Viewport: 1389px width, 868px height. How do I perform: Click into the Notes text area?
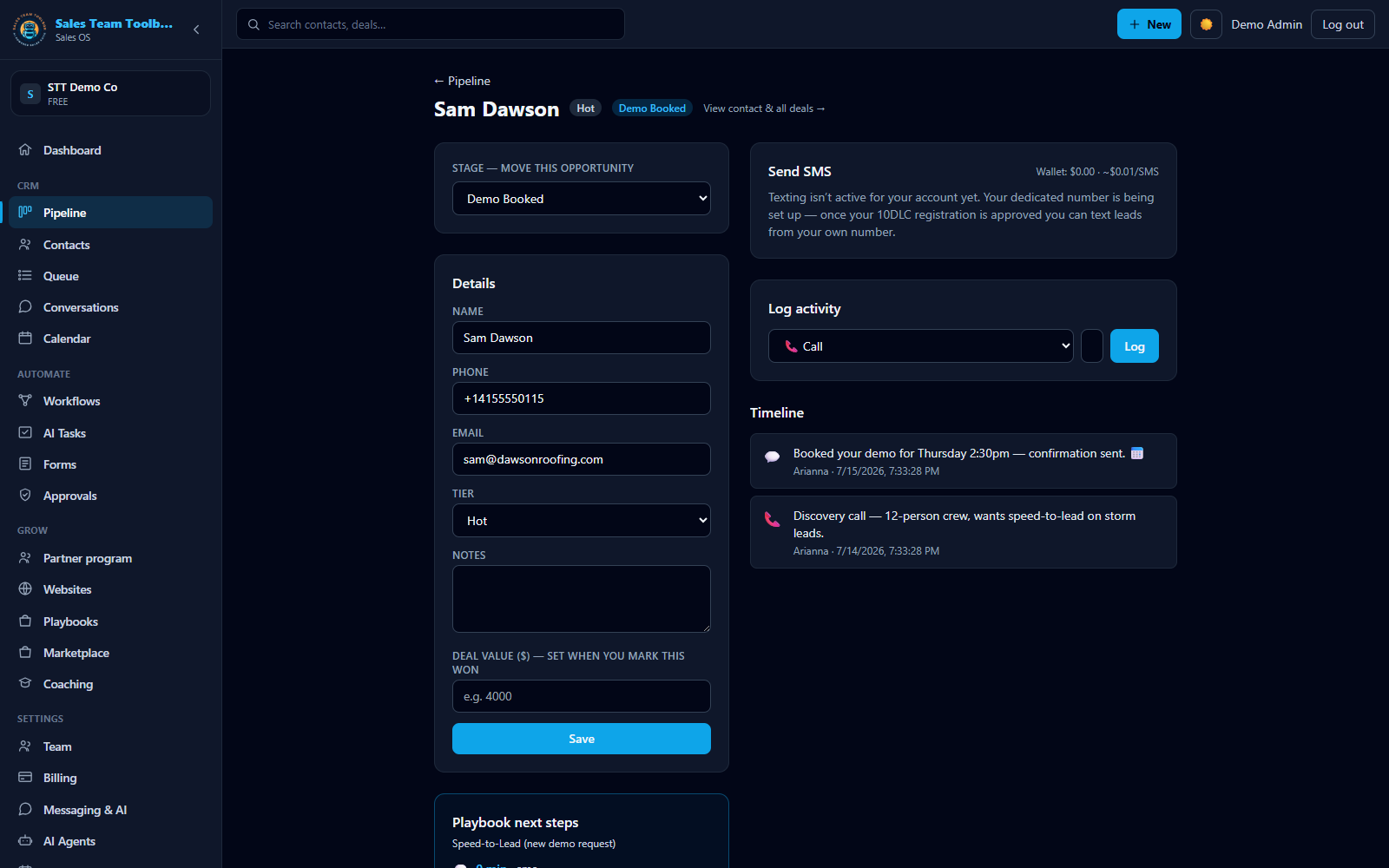click(x=582, y=599)
